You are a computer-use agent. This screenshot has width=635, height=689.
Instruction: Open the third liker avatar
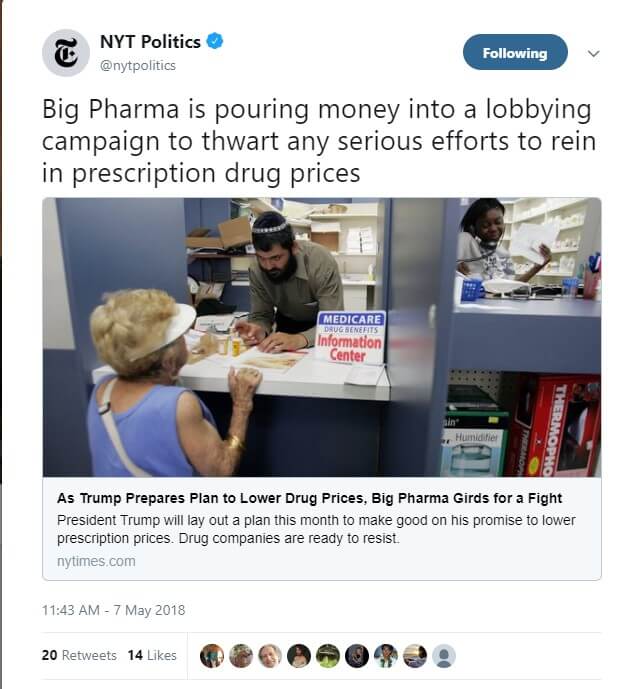pos(270,656)
